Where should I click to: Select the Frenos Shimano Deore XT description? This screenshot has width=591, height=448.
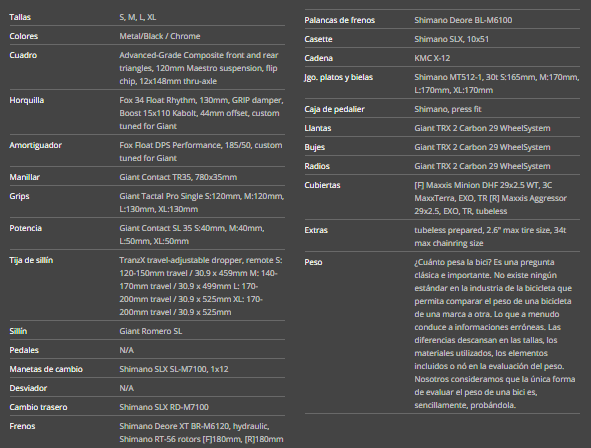[x=201, y=433]
